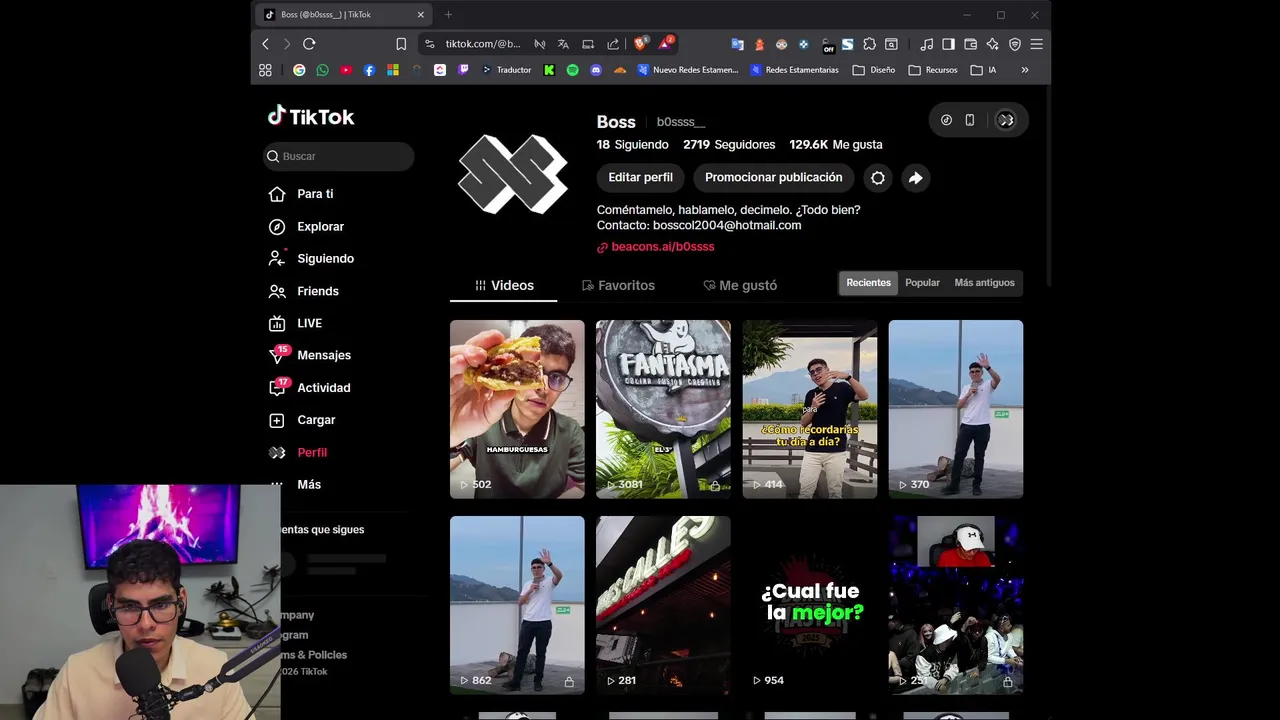Switch to Videos tab

click(x=504, y=285)
